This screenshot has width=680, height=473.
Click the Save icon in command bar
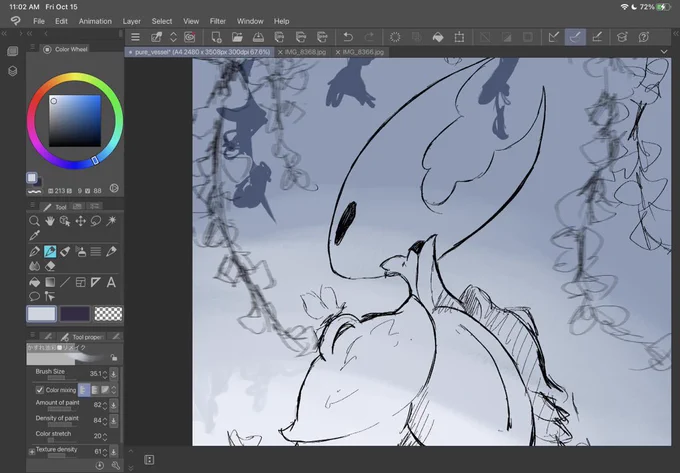pos(258,37)
